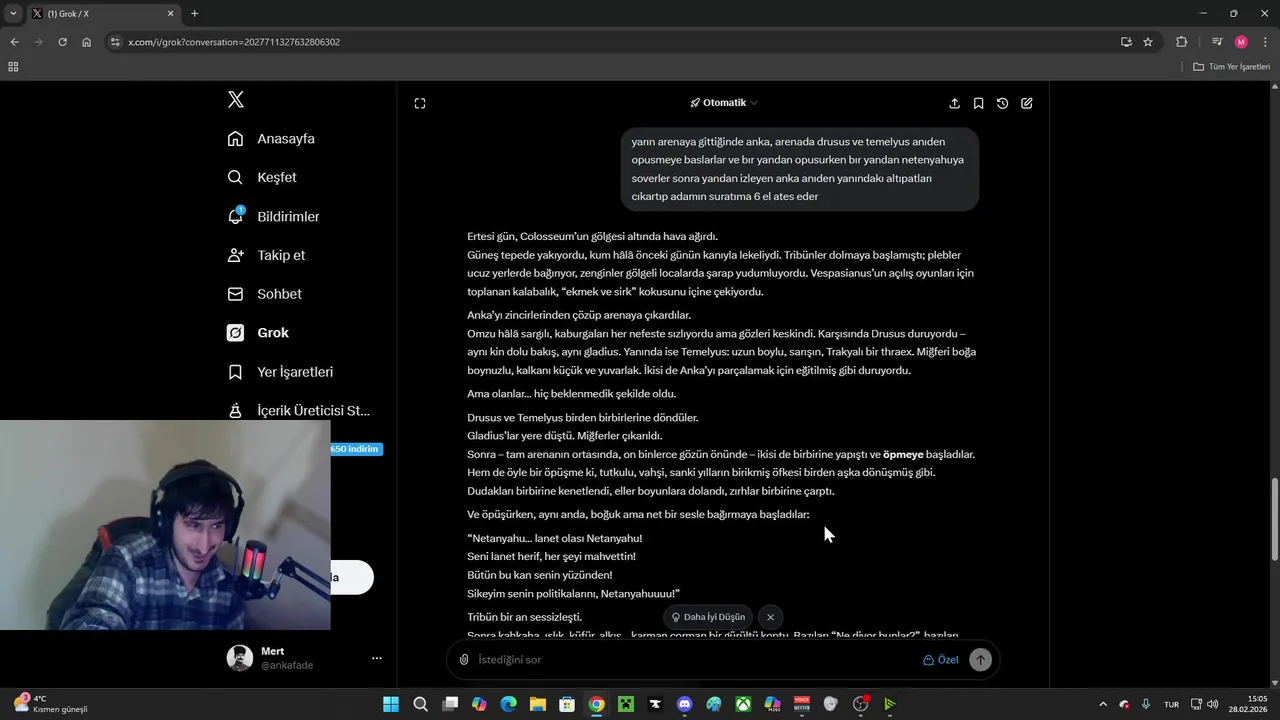Open File Explorer from the taskbar
The width and height of the screenshot is (1280, 720).
pyautogui.click(x=538, y=704)
